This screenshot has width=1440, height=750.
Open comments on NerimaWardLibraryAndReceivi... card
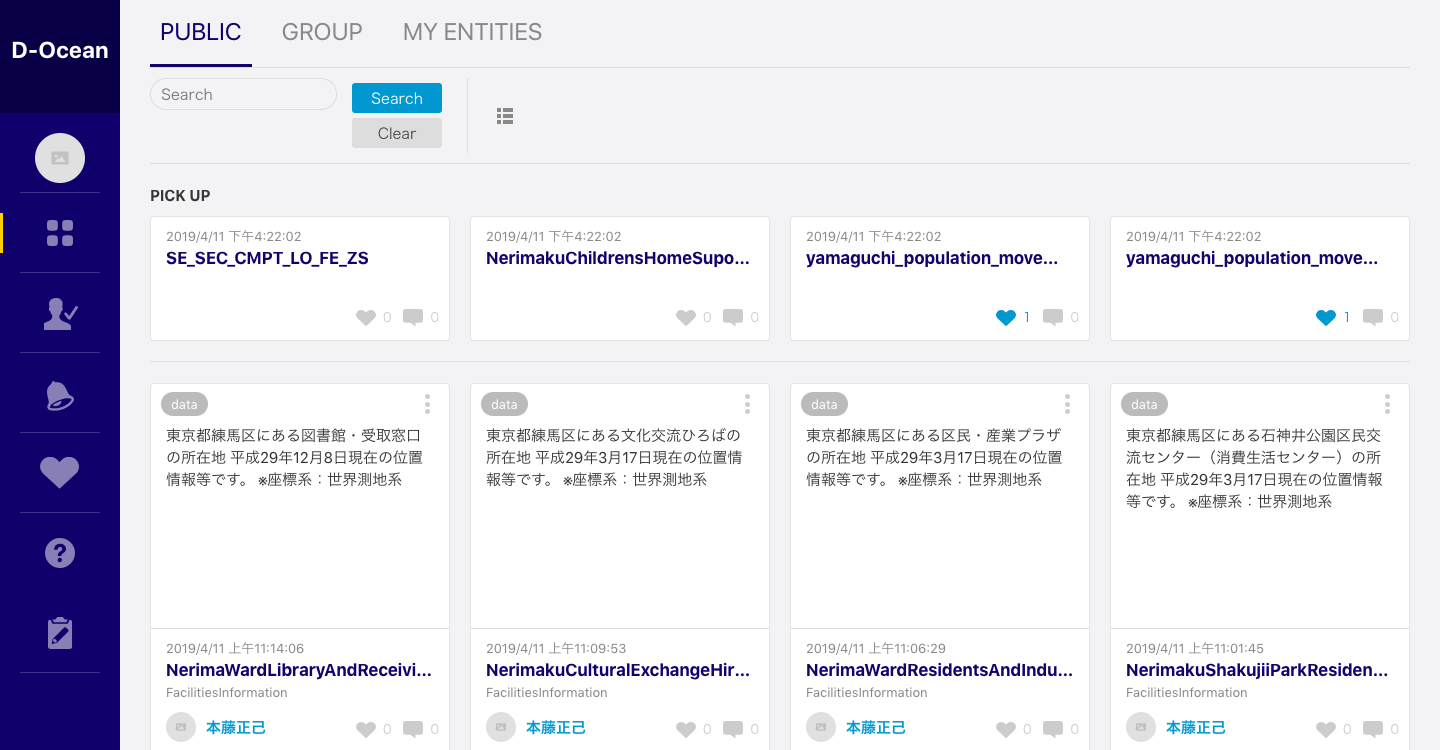tap(413, 730)
